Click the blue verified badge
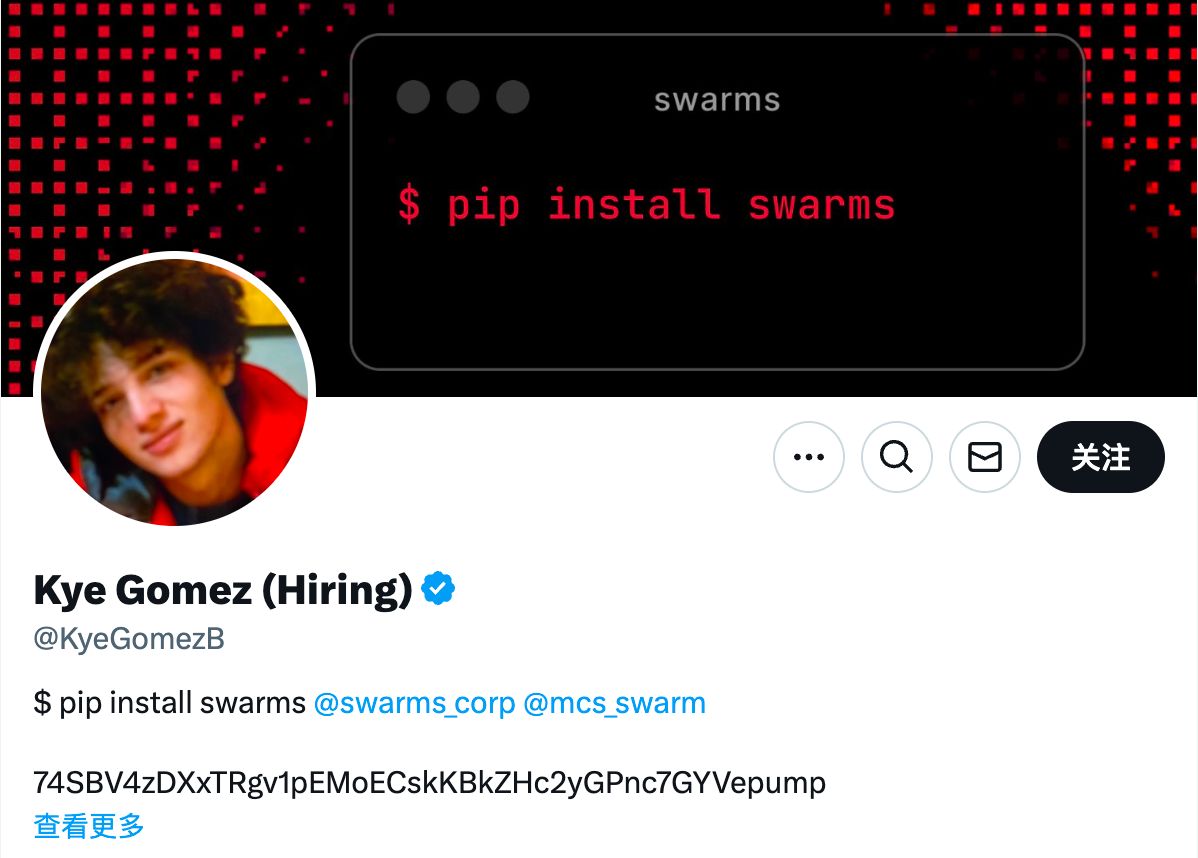The image size is (1198, 858). [x=438, y=588]
